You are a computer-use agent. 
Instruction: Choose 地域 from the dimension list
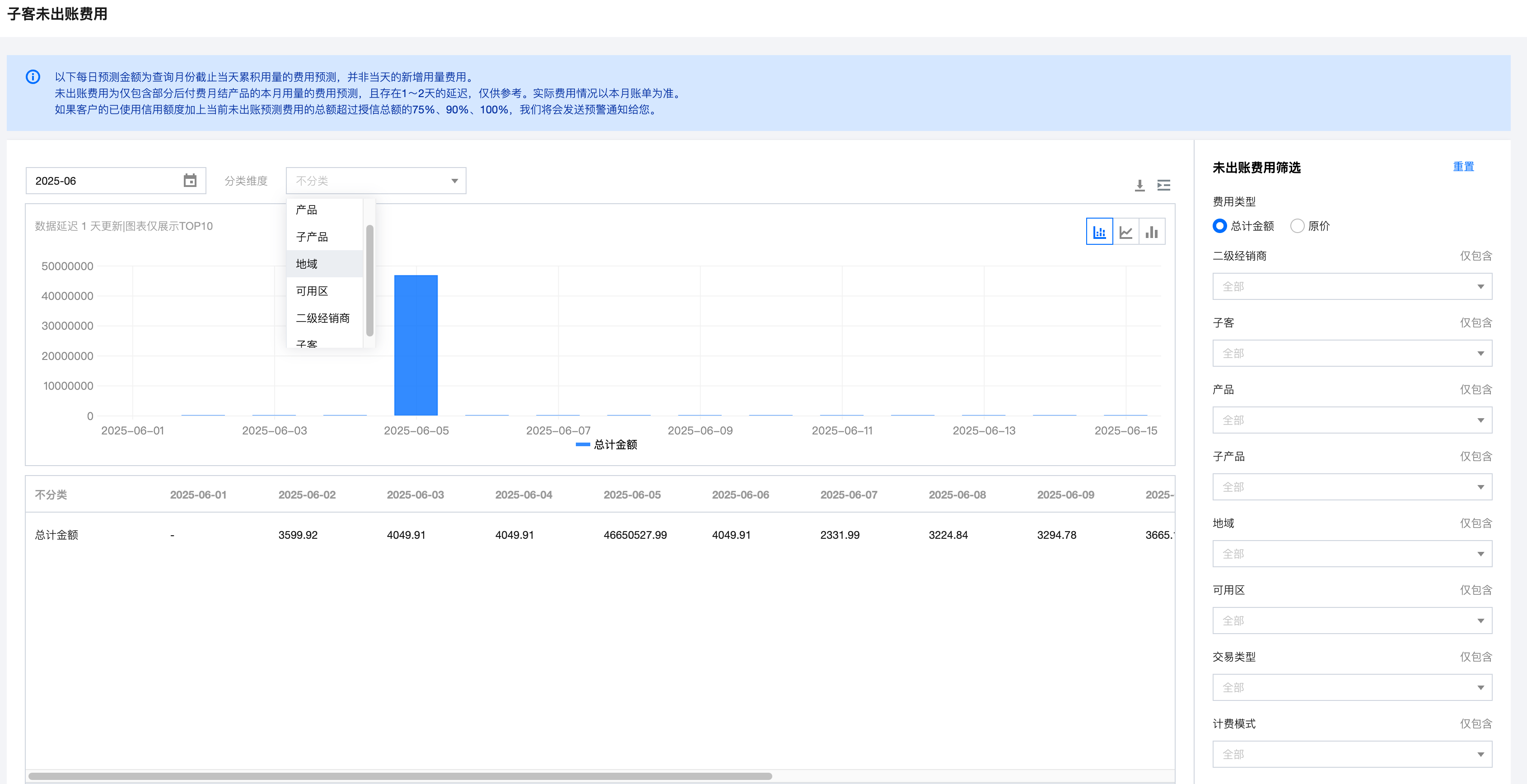coord(307,264)
